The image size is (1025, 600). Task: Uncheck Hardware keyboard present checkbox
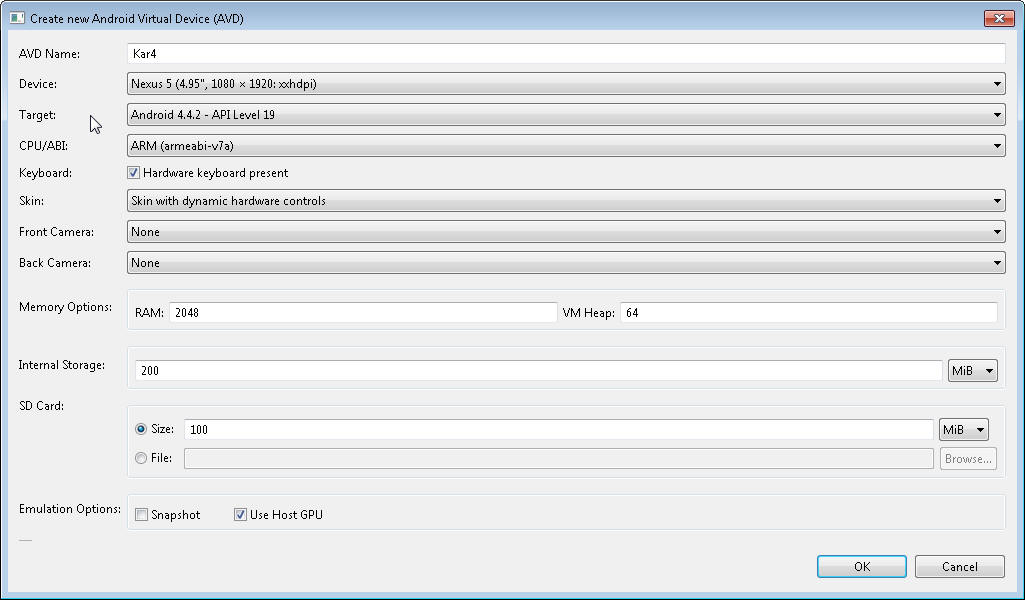pyautogui.click(x=133, y=173)
